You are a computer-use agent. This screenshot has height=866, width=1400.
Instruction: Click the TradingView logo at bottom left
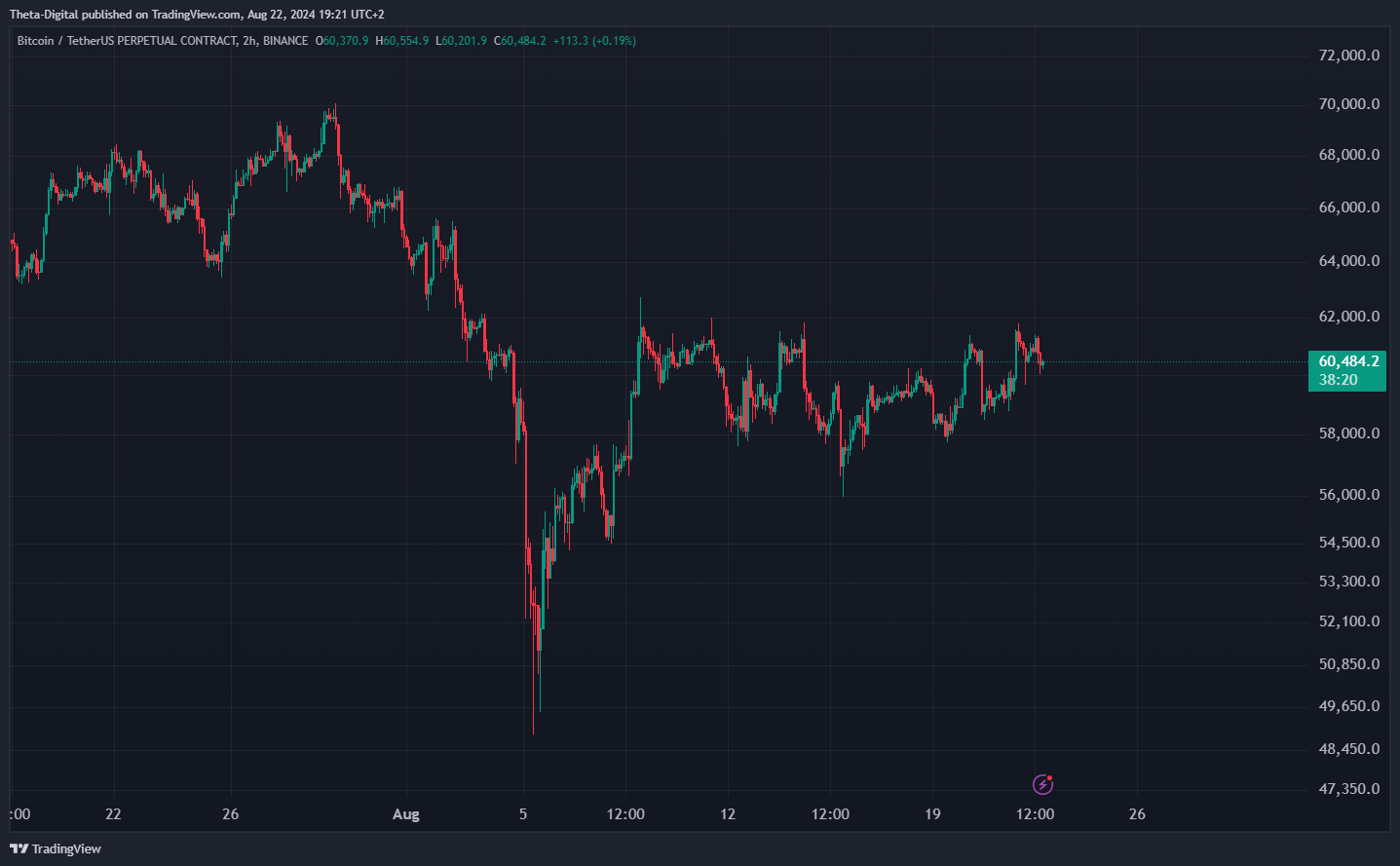click(x=56, y=848)
